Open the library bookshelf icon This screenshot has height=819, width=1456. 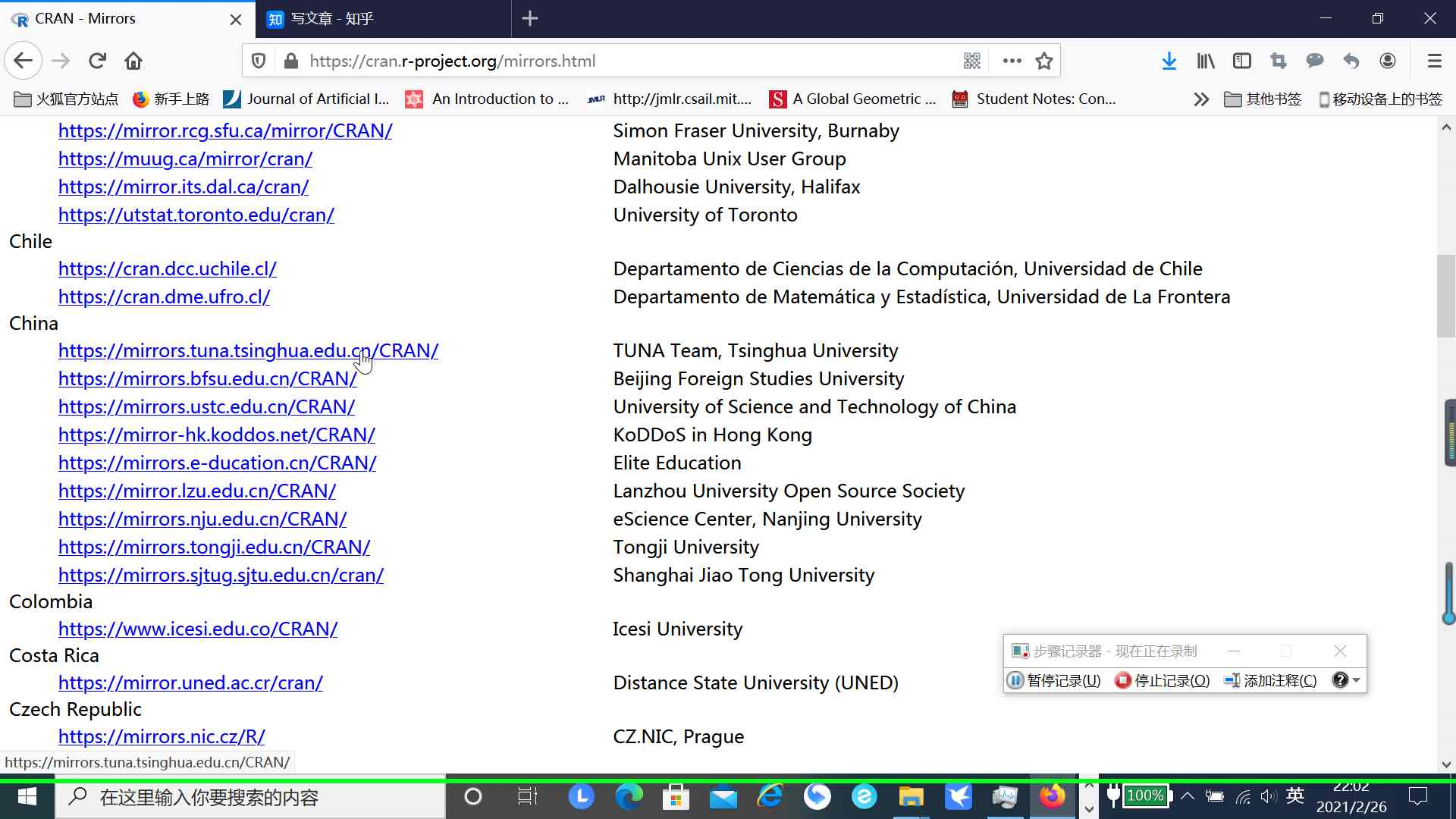coord(1205,61)
